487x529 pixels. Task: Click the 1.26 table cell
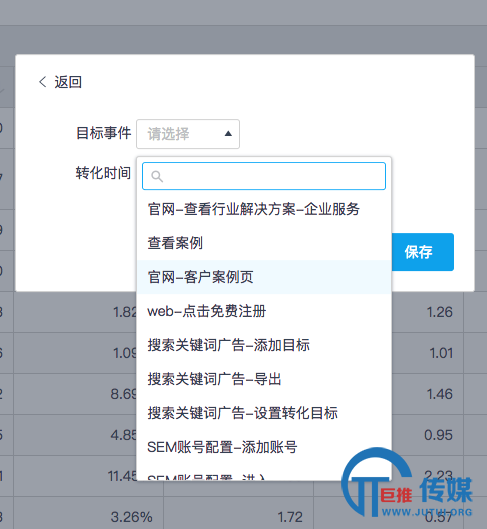(439, 312)
